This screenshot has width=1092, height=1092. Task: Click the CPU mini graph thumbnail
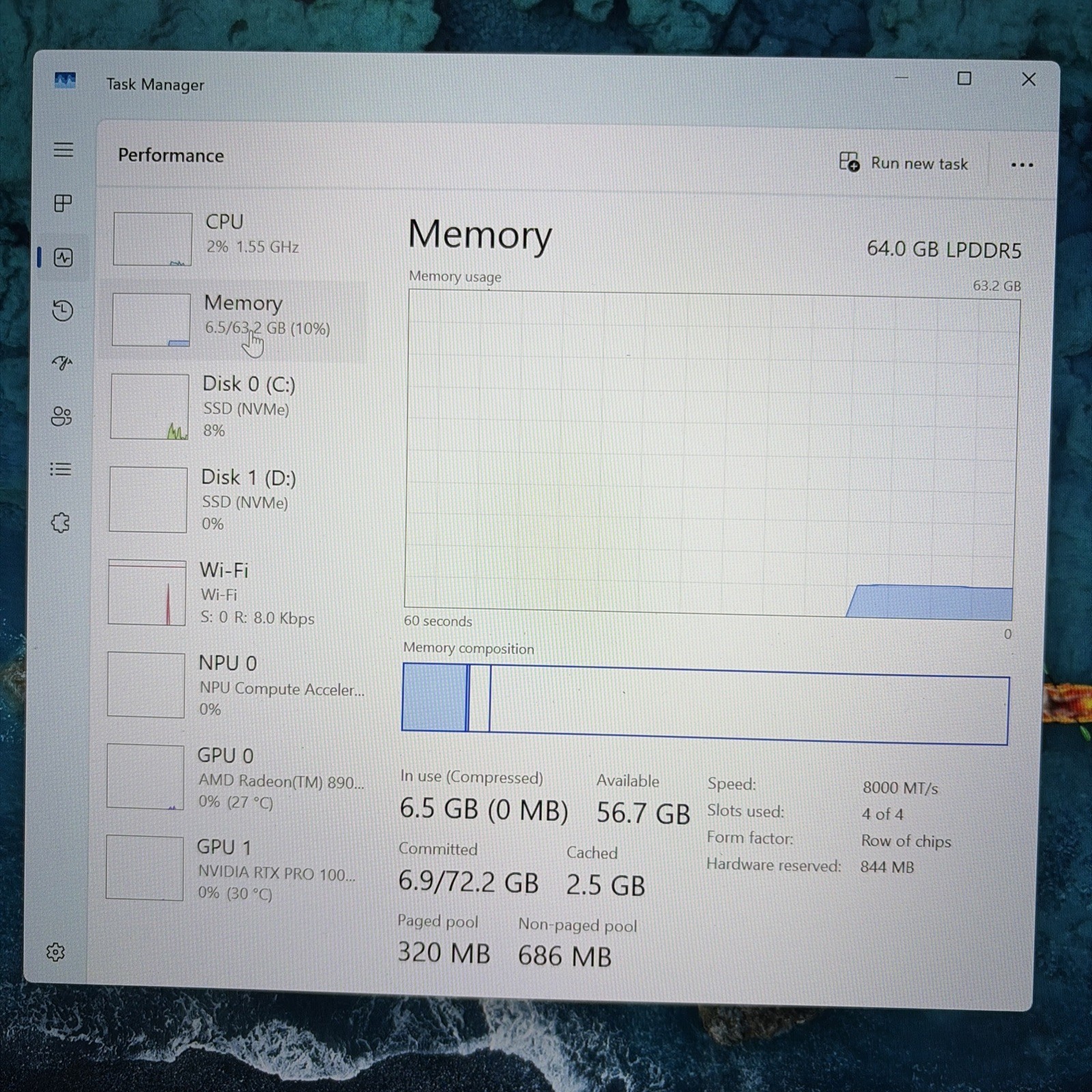(152, 239)
